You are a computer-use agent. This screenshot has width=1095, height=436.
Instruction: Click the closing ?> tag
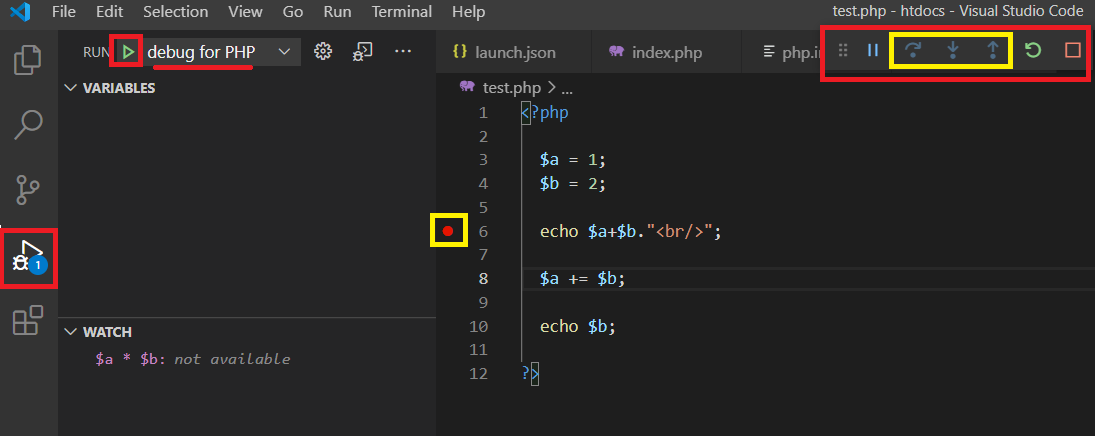(531, 375)
